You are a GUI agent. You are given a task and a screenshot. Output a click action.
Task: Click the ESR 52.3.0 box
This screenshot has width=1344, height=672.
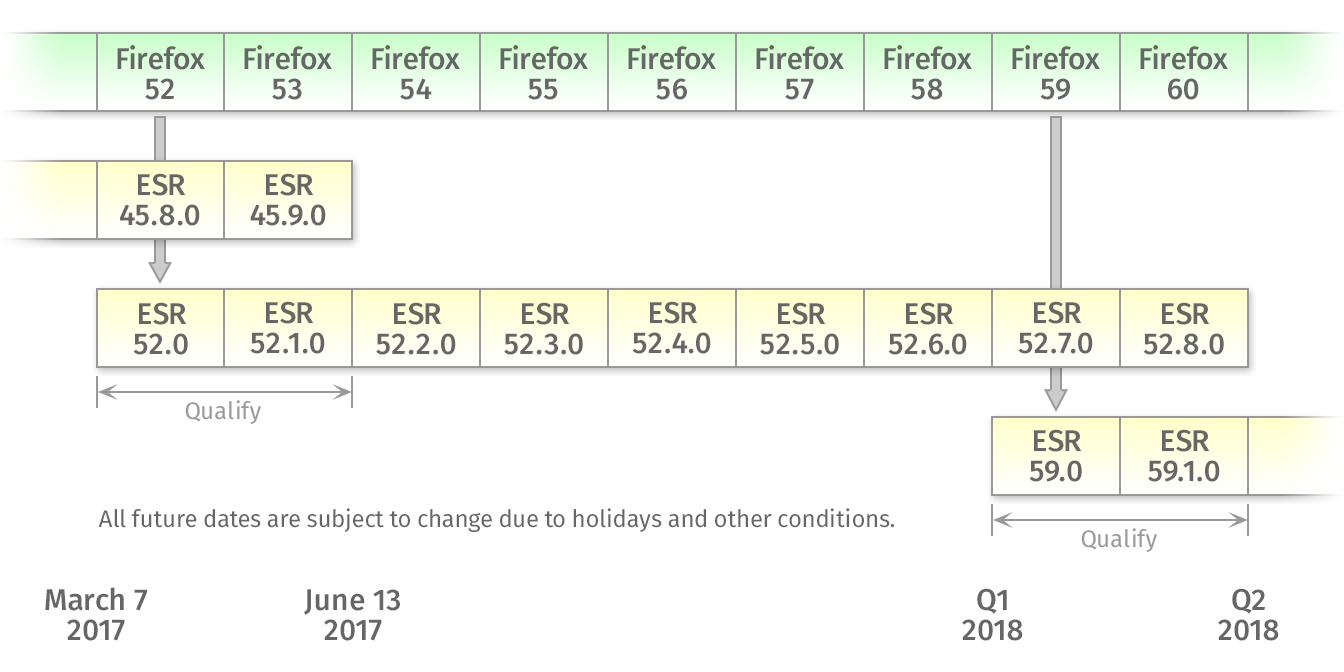(x=544, y=328)
